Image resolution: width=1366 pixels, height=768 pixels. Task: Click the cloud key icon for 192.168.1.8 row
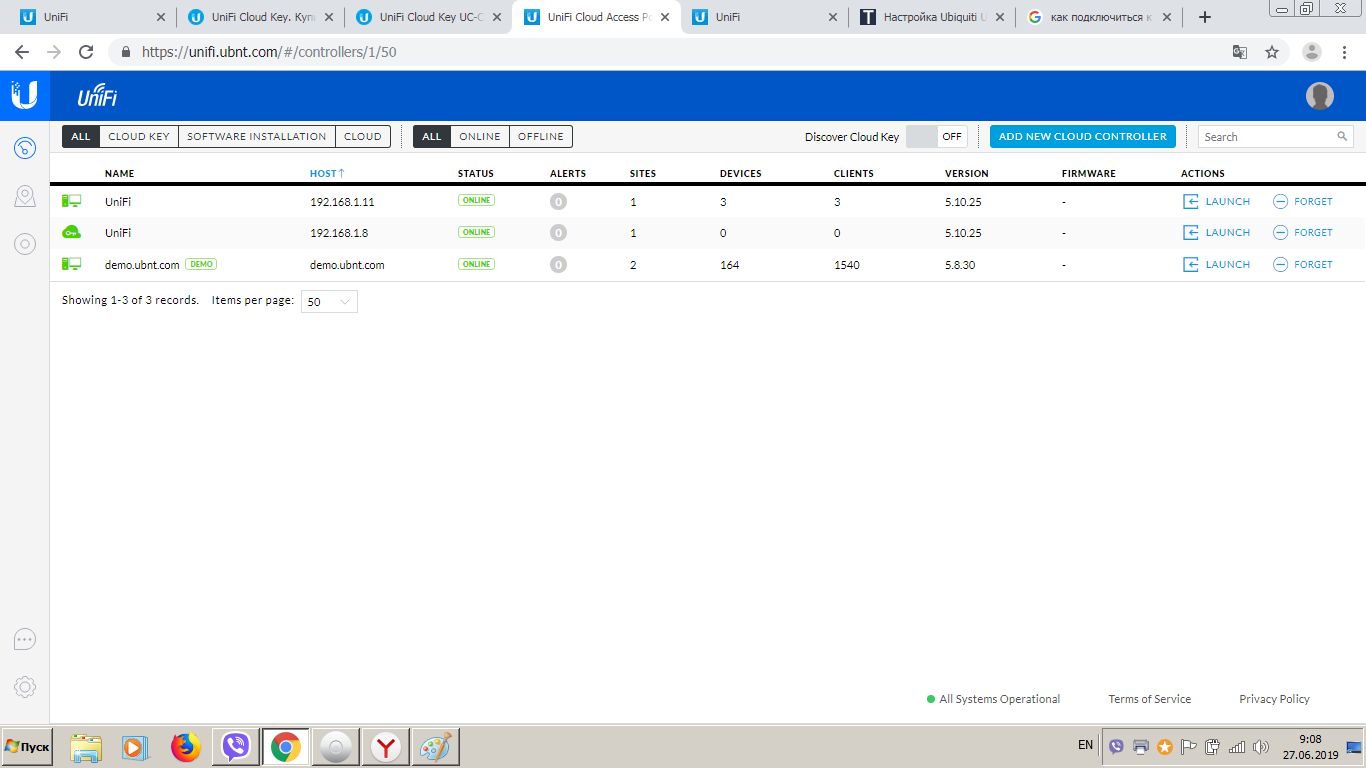coord(71,232)
